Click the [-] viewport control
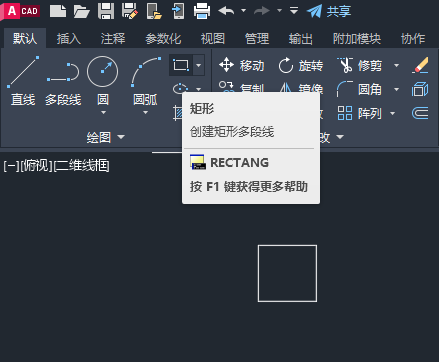Screen dimensions: 439x362 (11, 166)
